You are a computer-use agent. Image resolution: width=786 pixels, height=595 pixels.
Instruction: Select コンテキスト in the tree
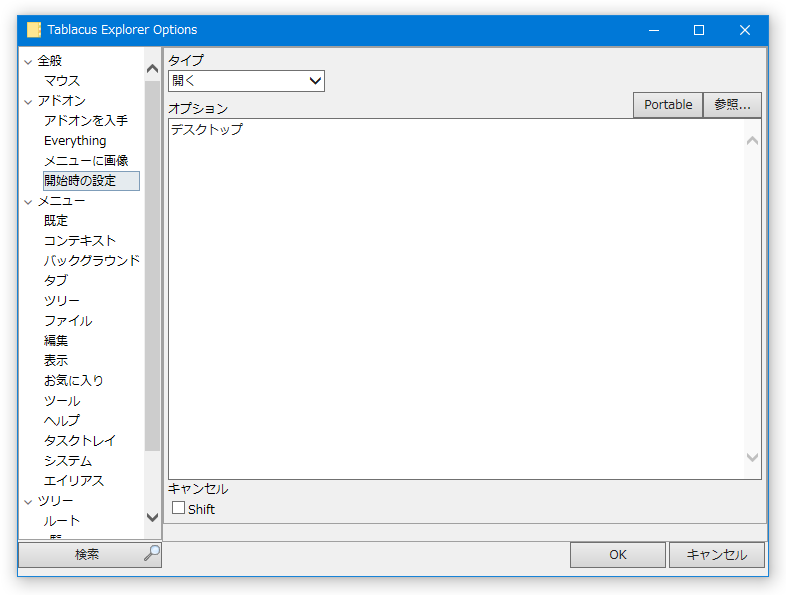(x=80, y=241)
